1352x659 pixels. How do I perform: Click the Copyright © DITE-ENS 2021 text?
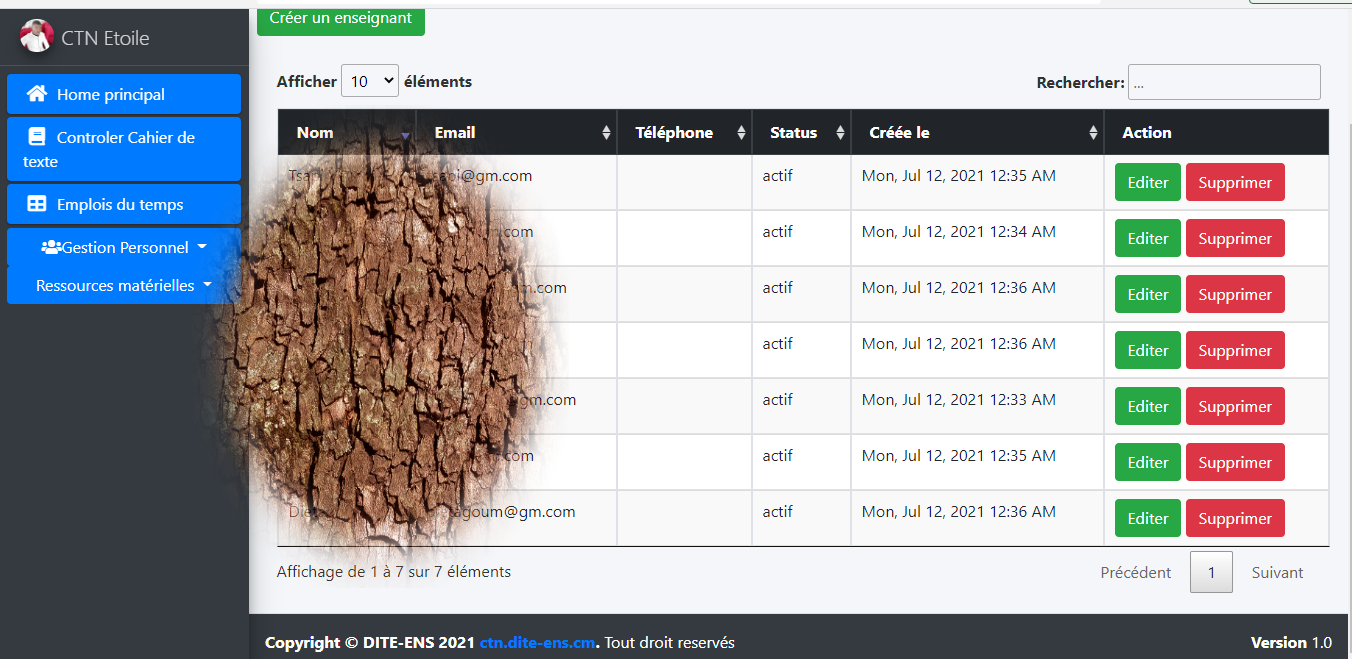(370, 642)
